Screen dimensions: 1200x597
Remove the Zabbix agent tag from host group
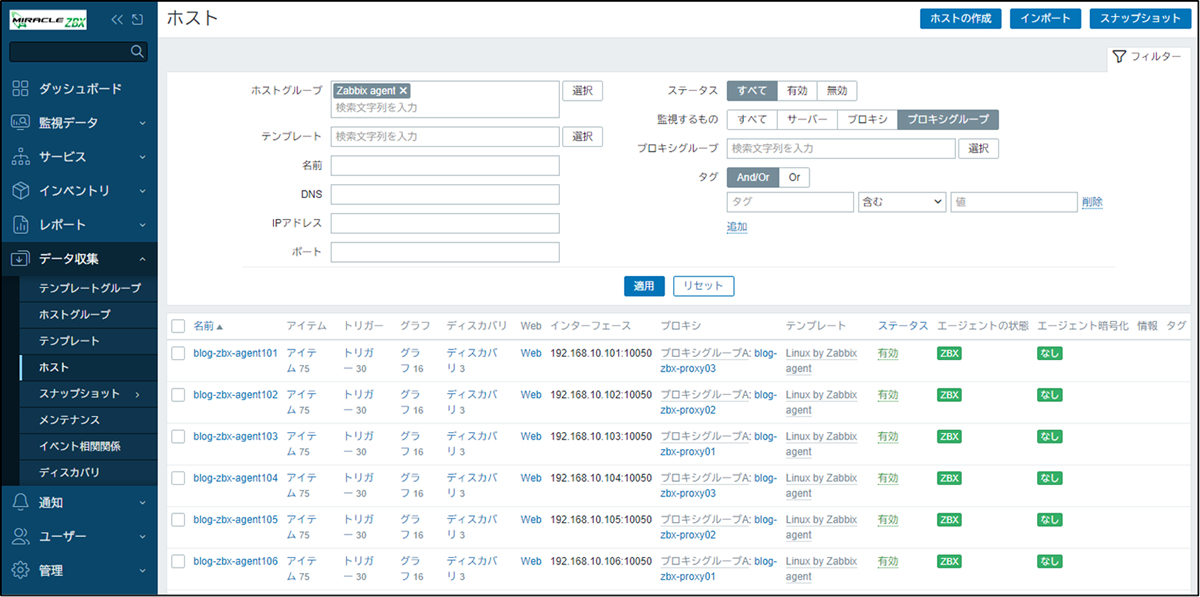404,91
